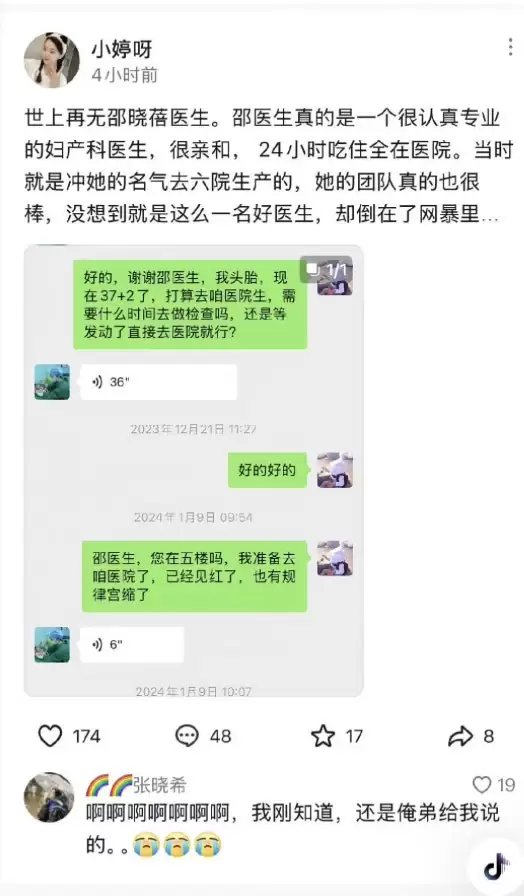Tap the like count 174
Screen dimensions: 524x896
(x=87, y=737)
